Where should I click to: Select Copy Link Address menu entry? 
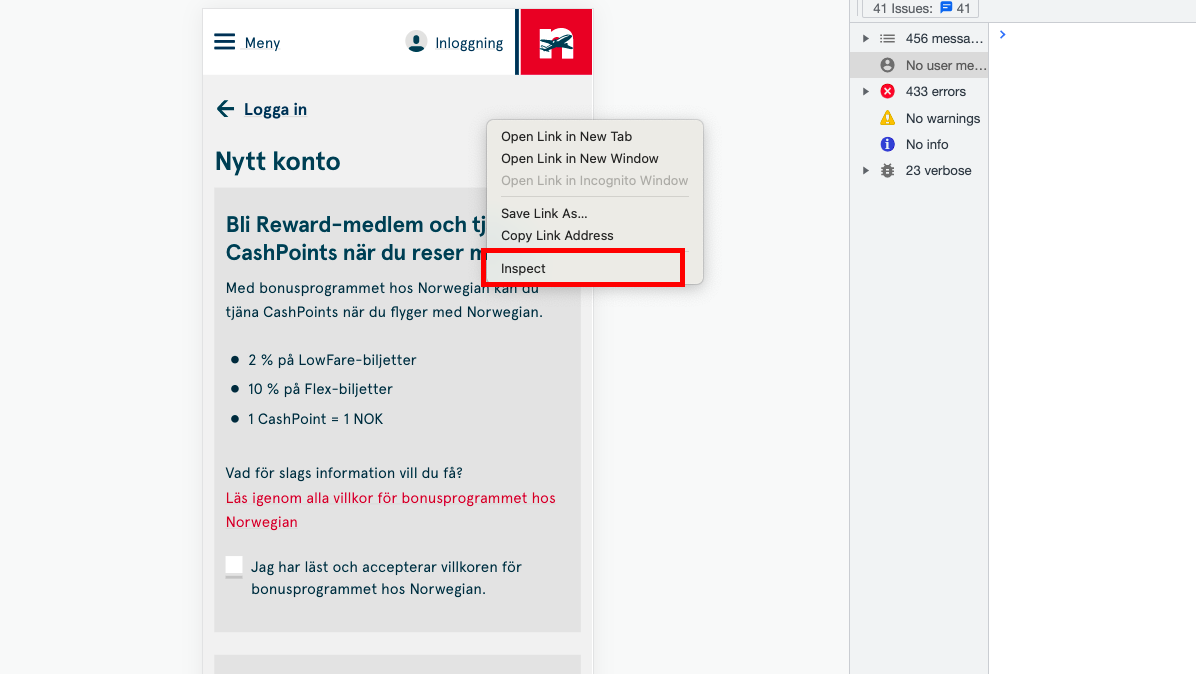click(x=557, y=235)
